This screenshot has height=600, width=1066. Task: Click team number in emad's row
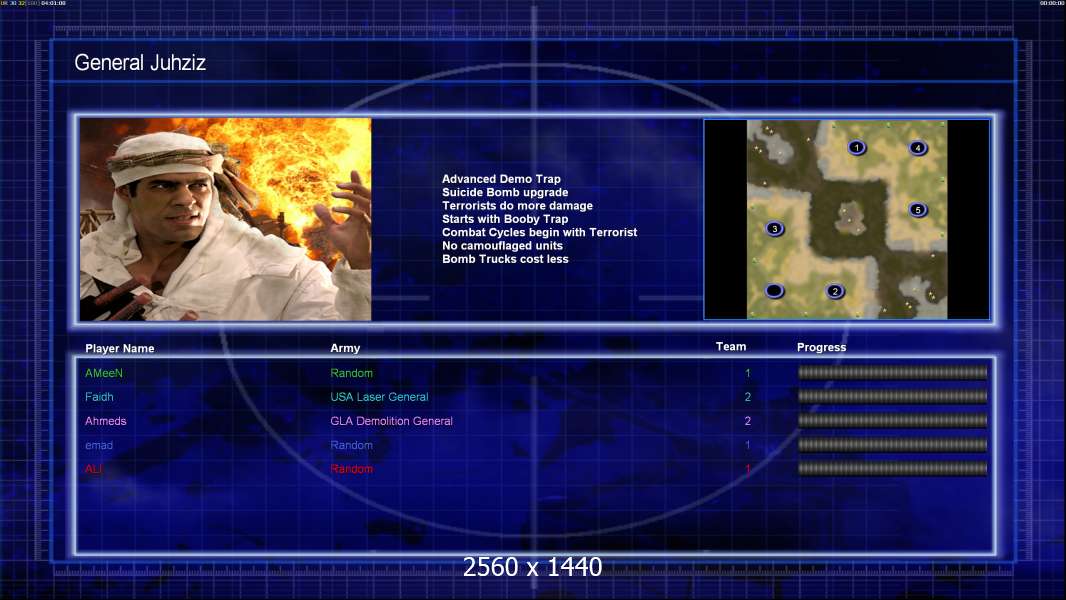748,445
